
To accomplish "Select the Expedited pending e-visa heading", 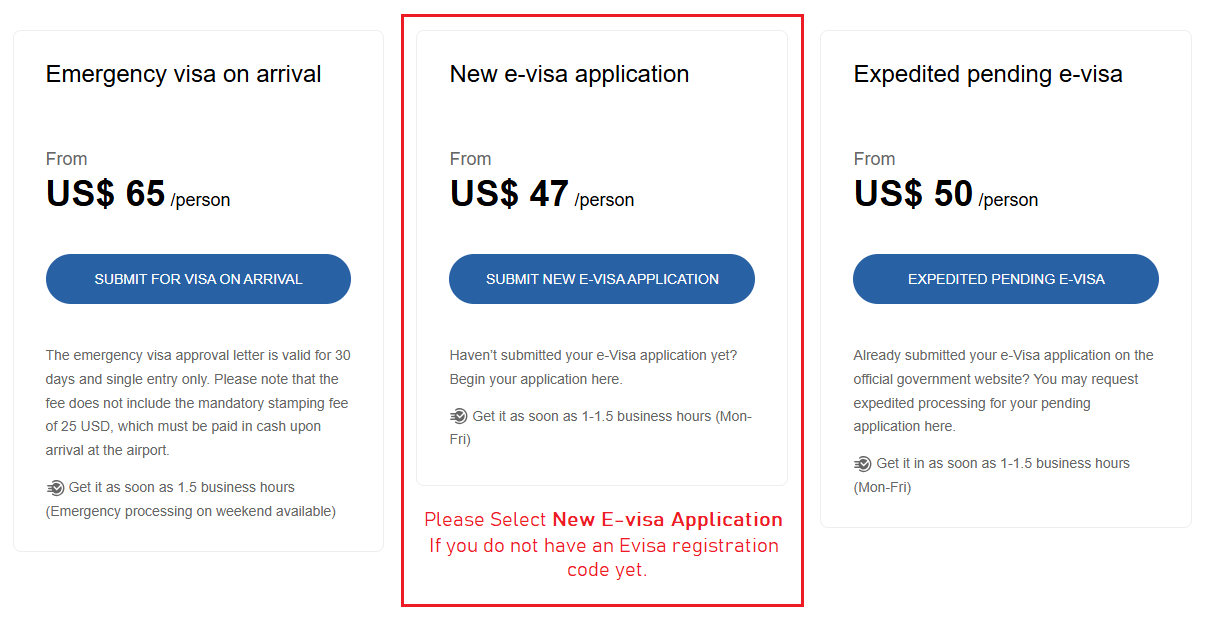I will (988, 74).
